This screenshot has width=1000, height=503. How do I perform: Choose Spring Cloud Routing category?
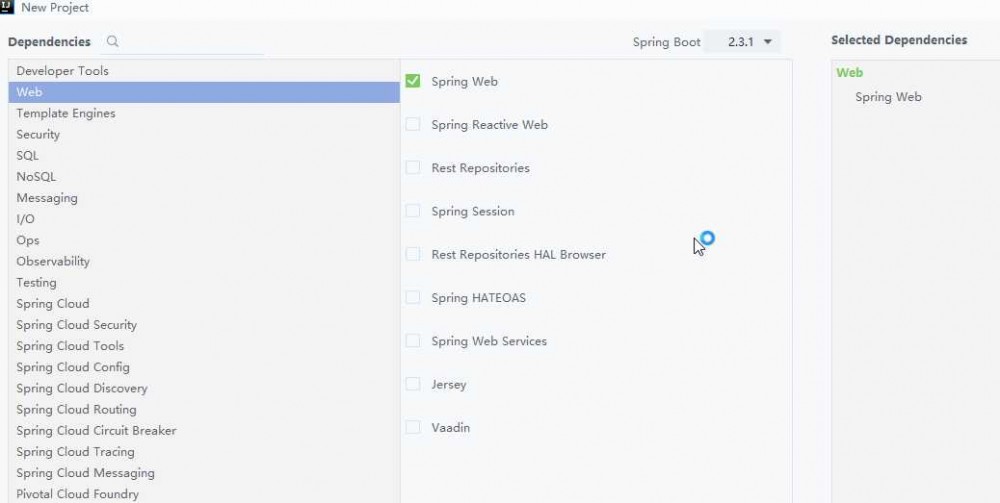coord(204,409)
